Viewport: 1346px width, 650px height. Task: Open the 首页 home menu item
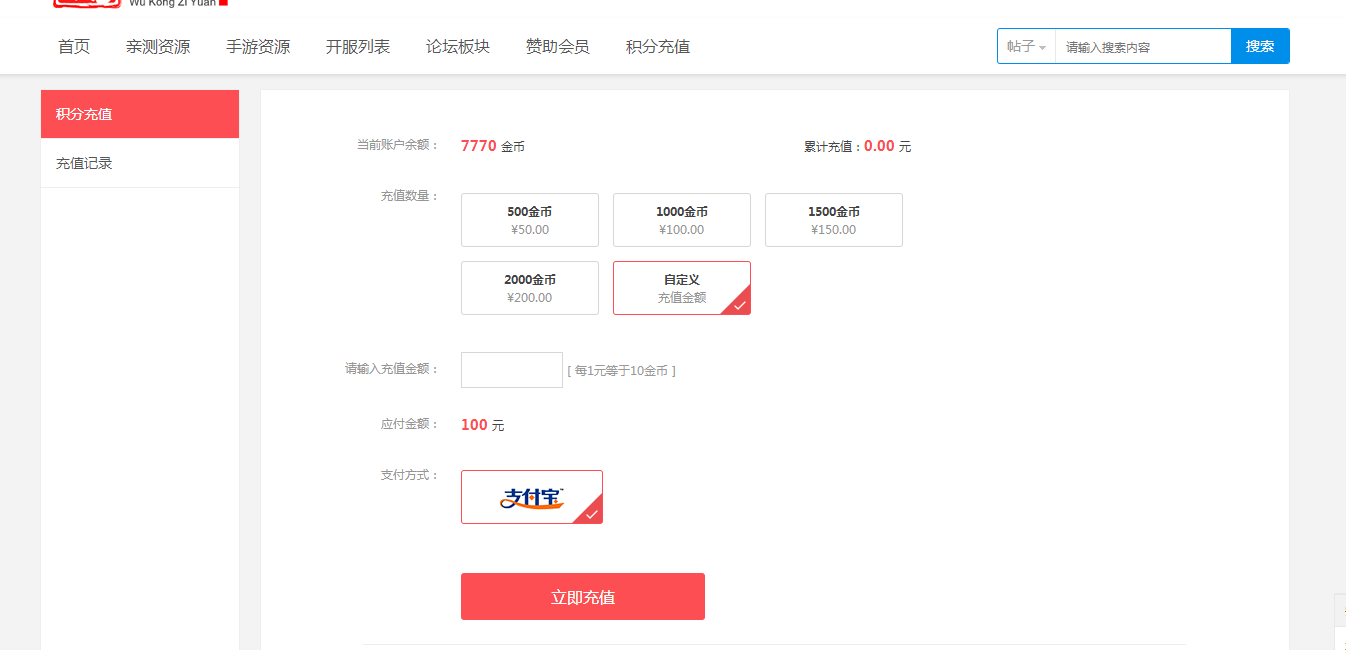pos(74,47)
